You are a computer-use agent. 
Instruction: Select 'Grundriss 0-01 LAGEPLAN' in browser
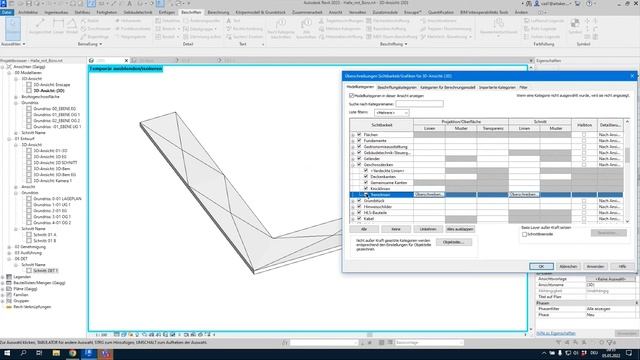tap(57, 198)
